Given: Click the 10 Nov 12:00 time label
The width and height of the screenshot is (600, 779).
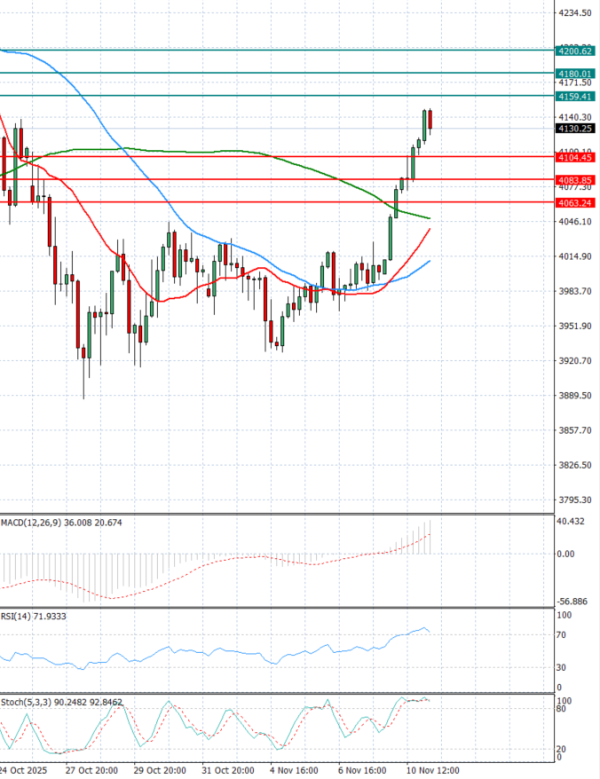Looking at the screenshot, I should tap(432, 771).
